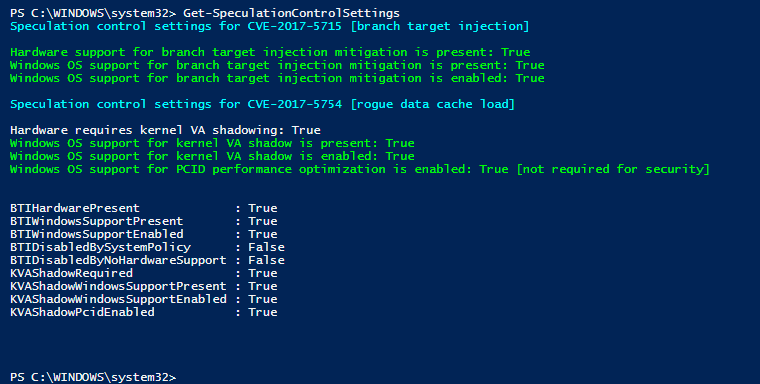The image size is (760, 384).
Task: Click the bottom PS C:\WINDOWS\system32 prompt
Action: pos(93,377)
